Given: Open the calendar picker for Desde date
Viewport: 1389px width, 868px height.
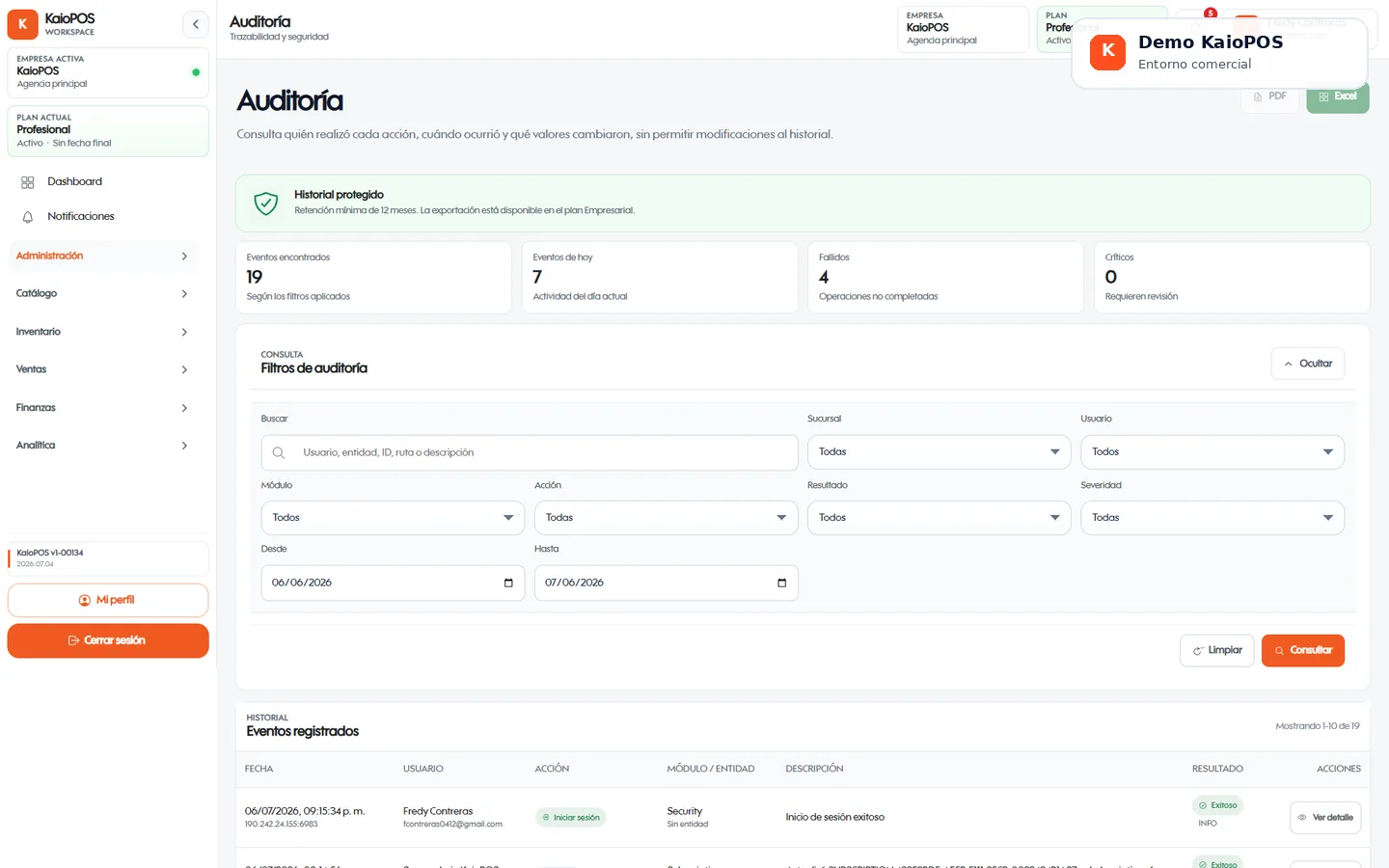Looking at the screenshot, I should (508, 583).
